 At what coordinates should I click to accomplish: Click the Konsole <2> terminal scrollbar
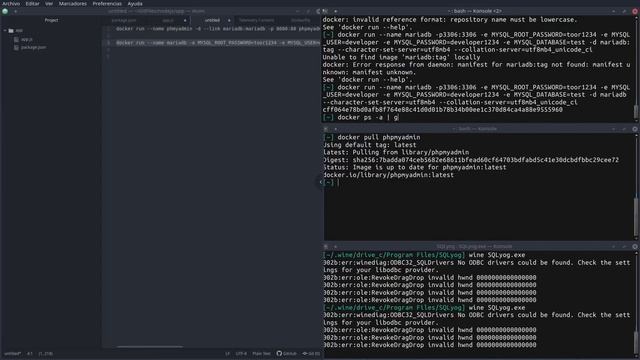click(x=636, y=110)
